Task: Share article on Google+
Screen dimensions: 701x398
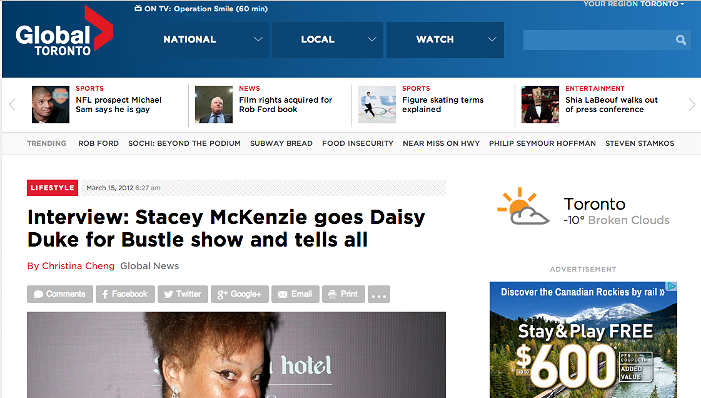Action: [240, 294]
